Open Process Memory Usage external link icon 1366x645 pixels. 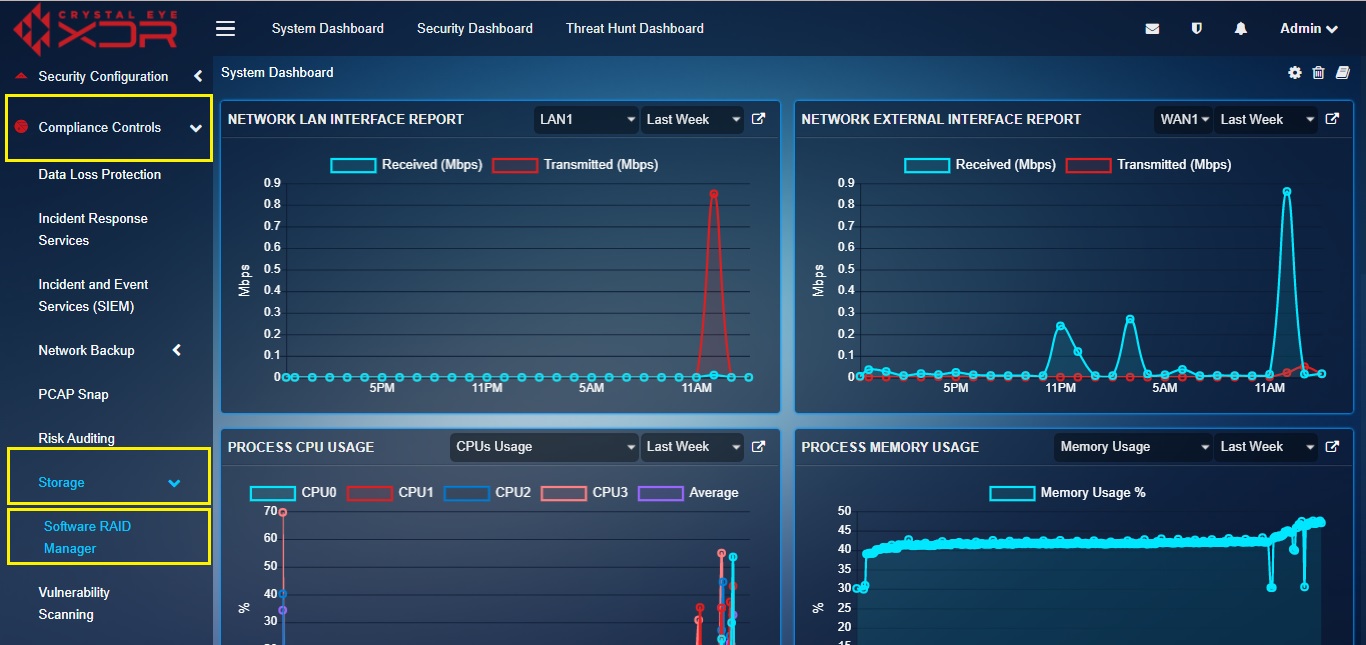[x=1332, y=447]
